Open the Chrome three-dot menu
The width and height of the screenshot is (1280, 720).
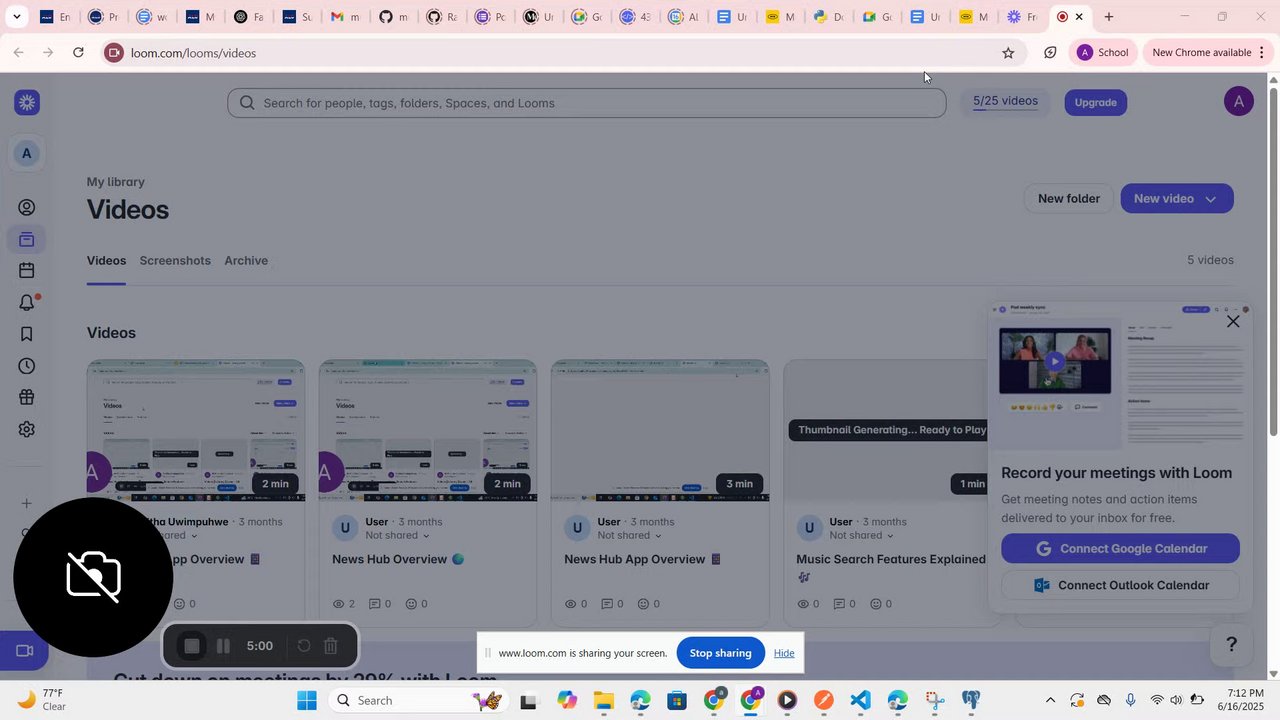(x=1262, y=53)
